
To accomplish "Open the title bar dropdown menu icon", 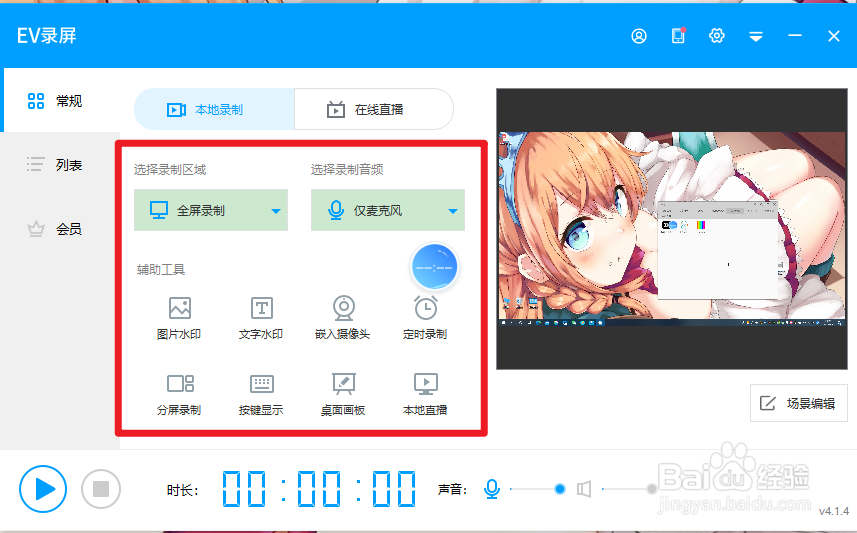I will 756,36.
